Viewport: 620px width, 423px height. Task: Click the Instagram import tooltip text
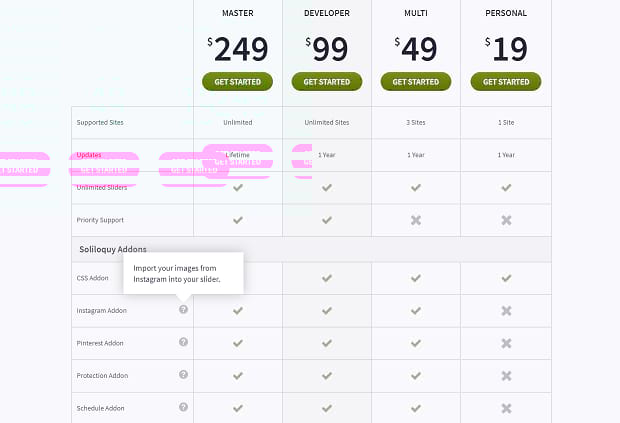click(x=176, y=274)
